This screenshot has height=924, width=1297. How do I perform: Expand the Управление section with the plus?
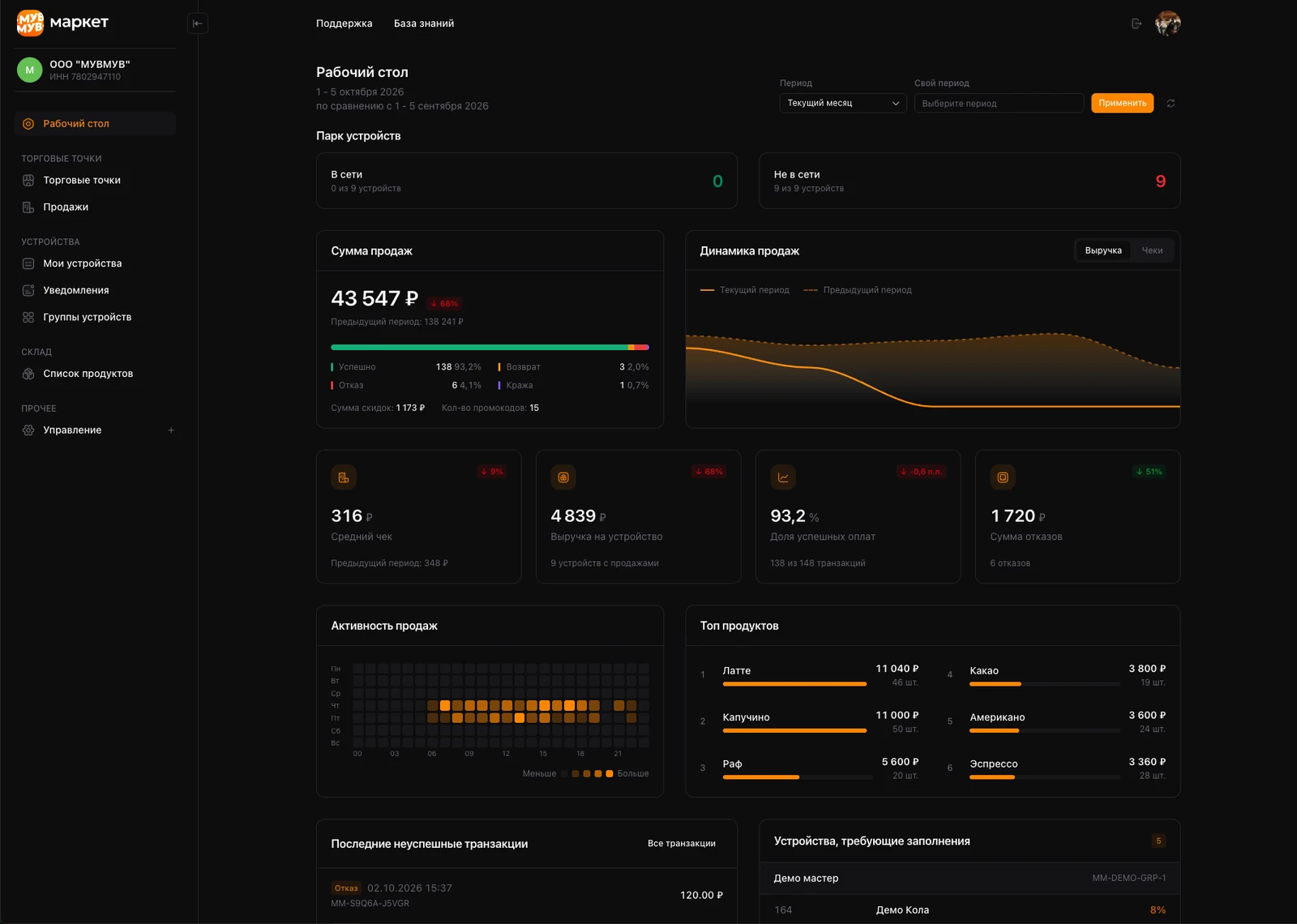(x=171, y=430)
